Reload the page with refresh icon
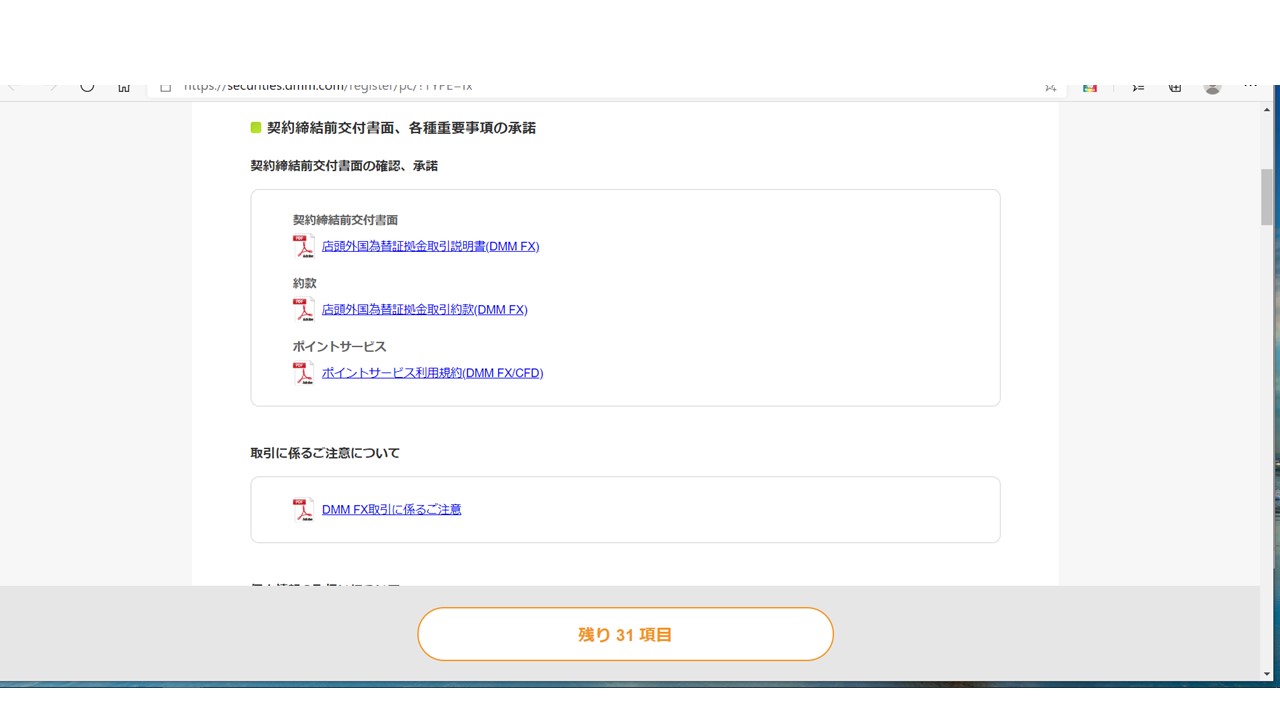The height and width of the screenshot is (720, 1280). 87,88
